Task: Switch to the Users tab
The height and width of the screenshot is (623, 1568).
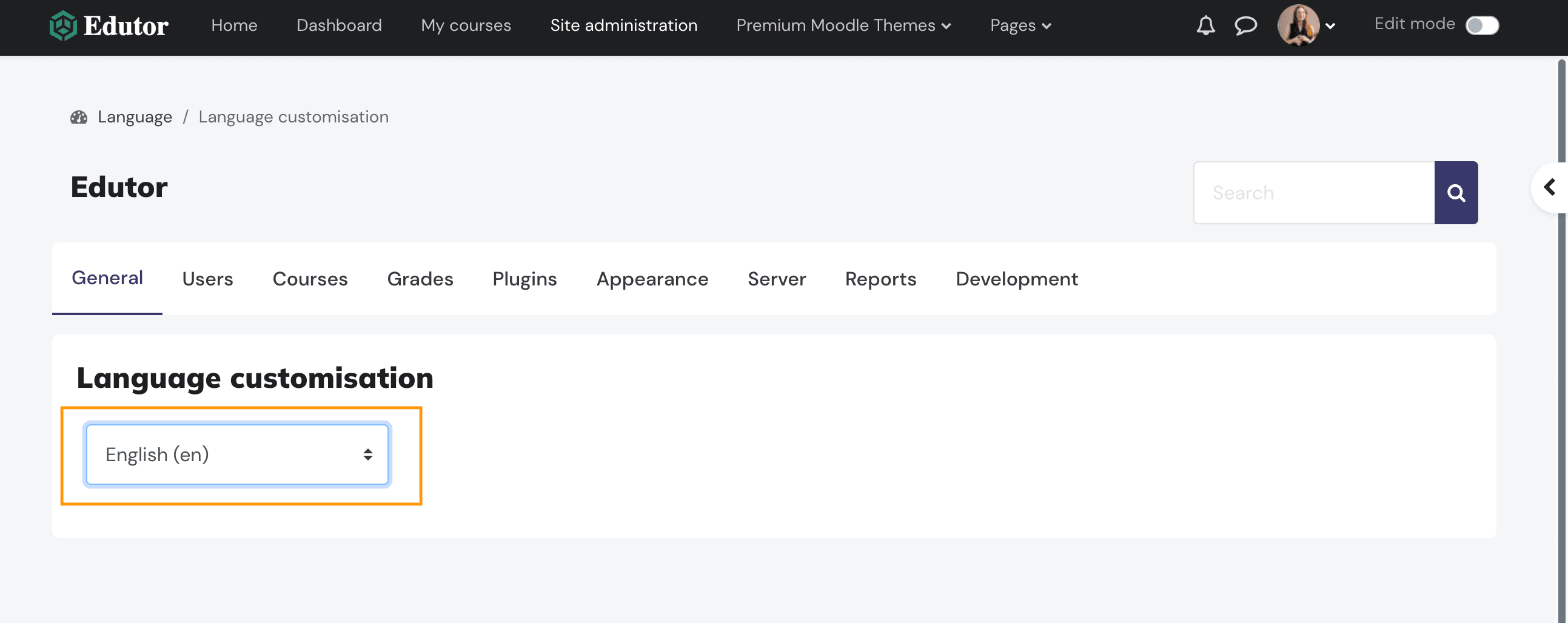Action: 207,279
